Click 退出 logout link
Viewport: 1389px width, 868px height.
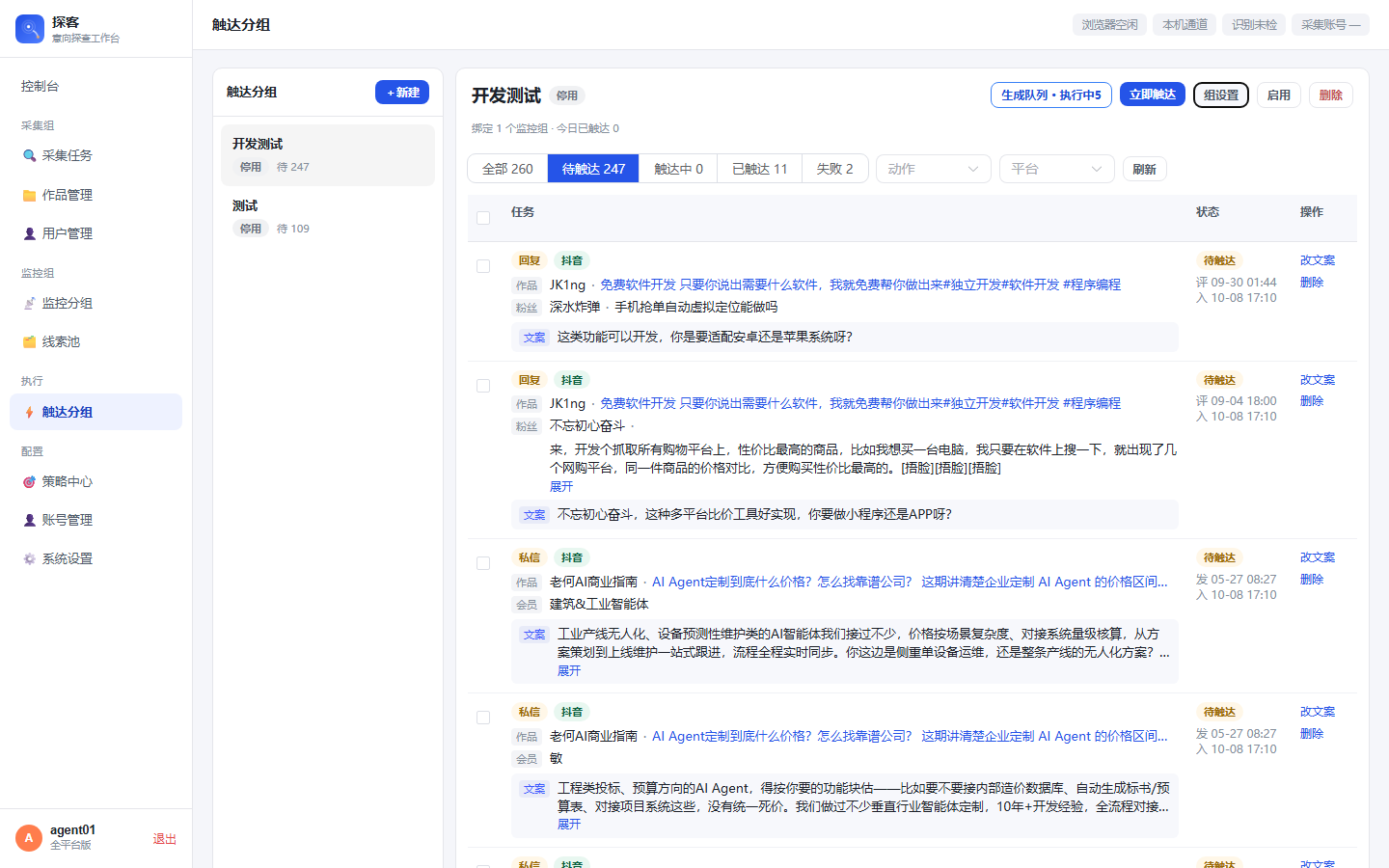pyautogui.click(x=165, y=839)
